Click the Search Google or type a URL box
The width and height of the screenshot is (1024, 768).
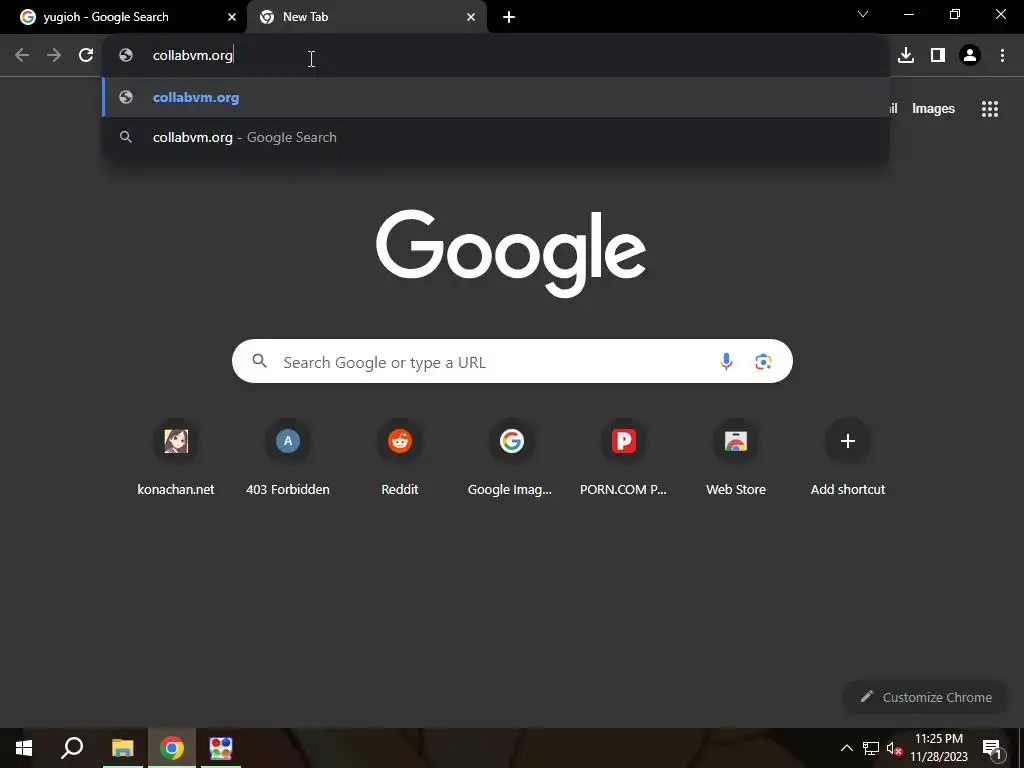click(512, 361)
